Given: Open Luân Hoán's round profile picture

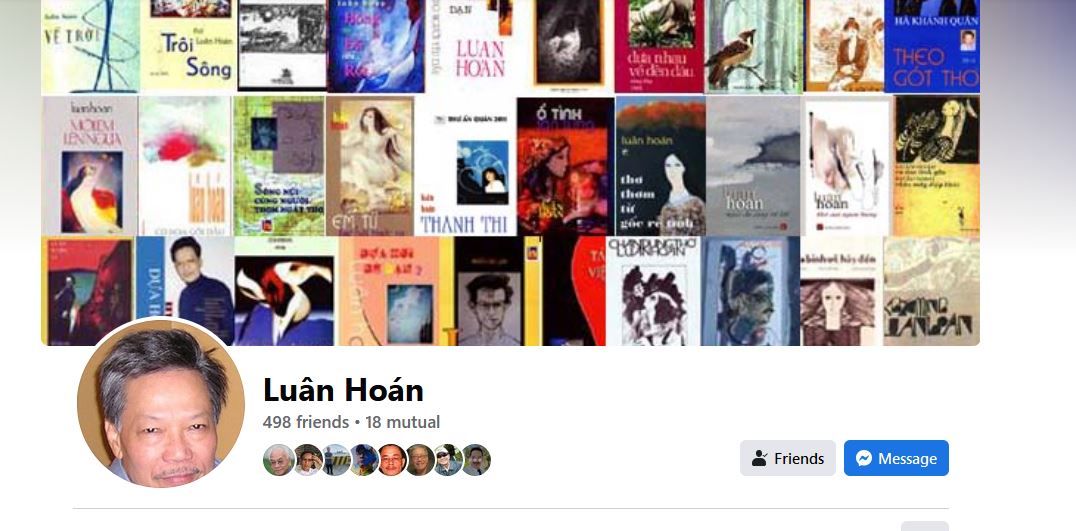Looking at the screenshot, I should point(161,403).
